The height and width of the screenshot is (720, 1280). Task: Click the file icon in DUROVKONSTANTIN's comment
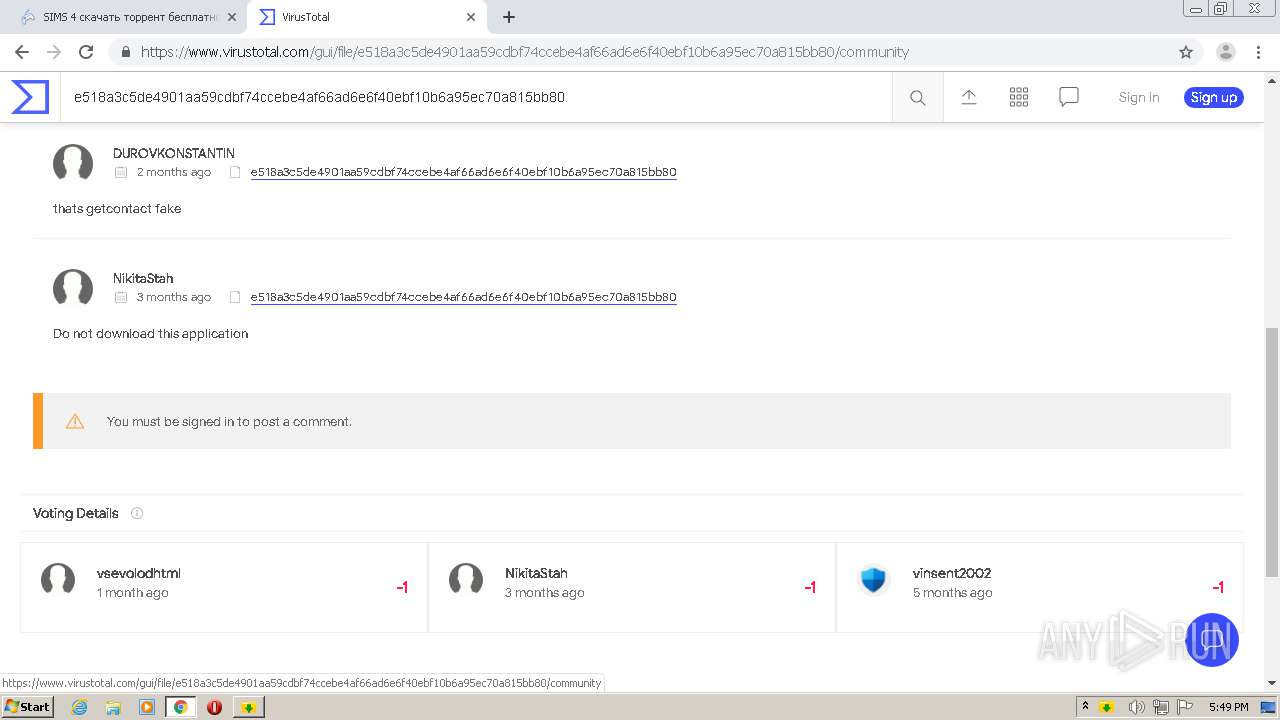click(235, 172)
